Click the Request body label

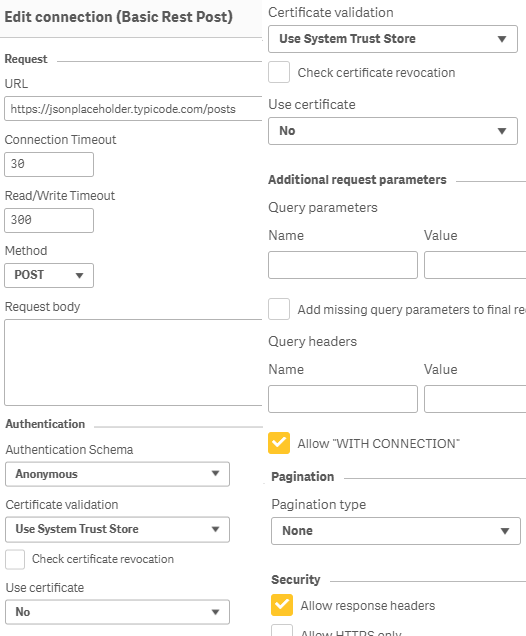coord(43,307)
